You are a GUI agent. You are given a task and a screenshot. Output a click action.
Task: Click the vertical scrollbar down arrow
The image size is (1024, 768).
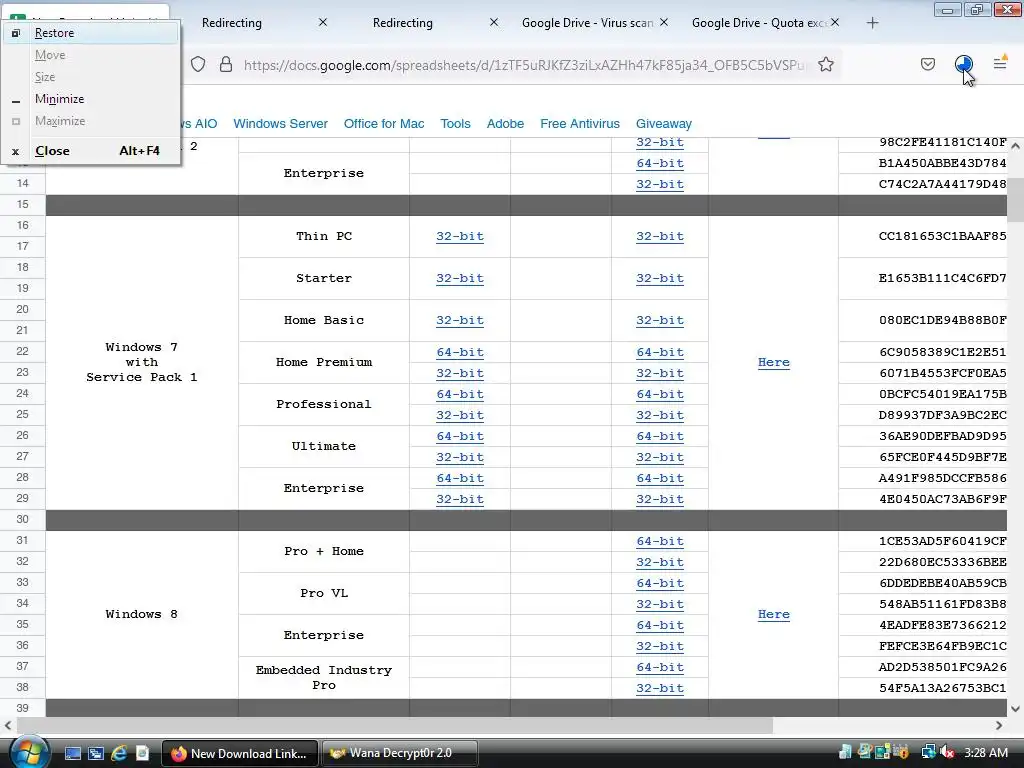(1015, 709)
